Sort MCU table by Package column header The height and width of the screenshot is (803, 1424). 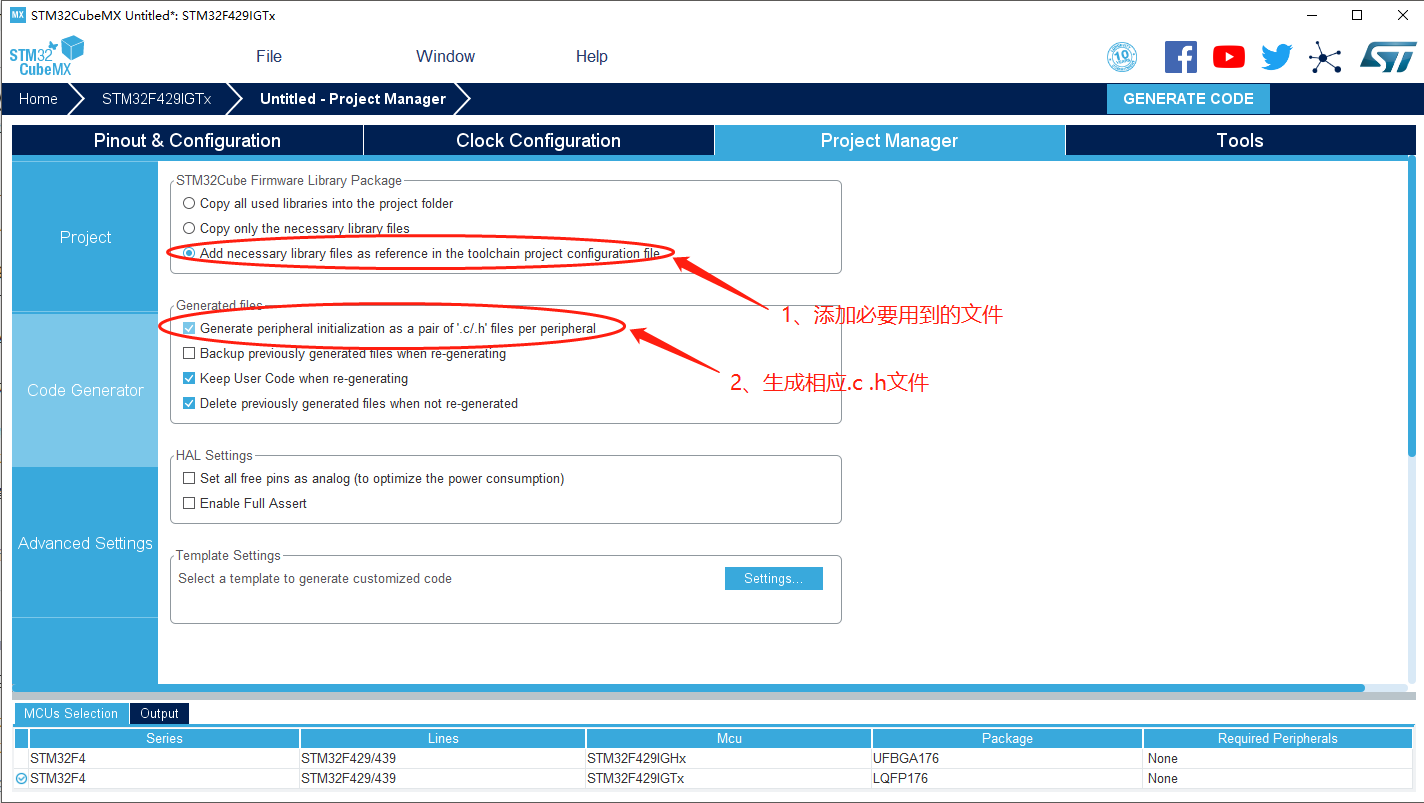[x=1007, y=738]
